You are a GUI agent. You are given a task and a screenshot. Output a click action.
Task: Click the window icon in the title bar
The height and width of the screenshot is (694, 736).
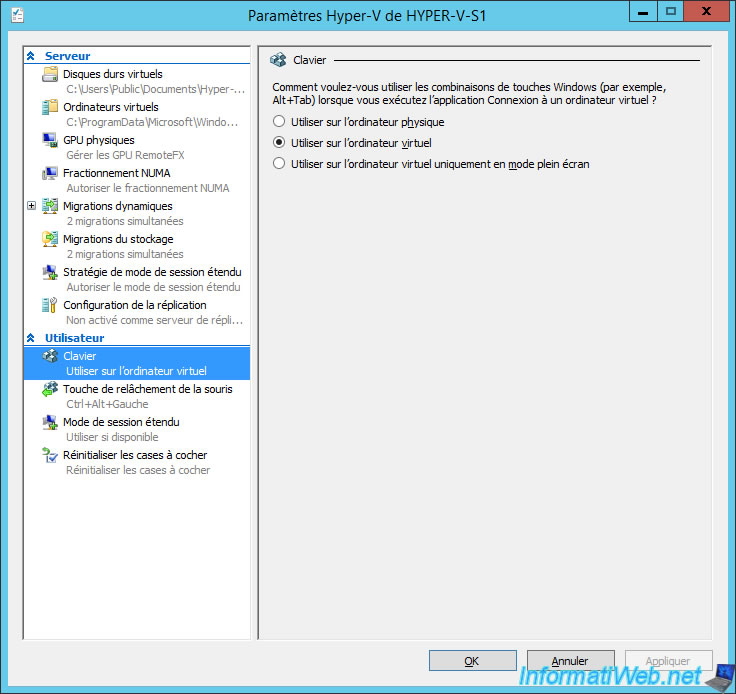pos(17,15)
